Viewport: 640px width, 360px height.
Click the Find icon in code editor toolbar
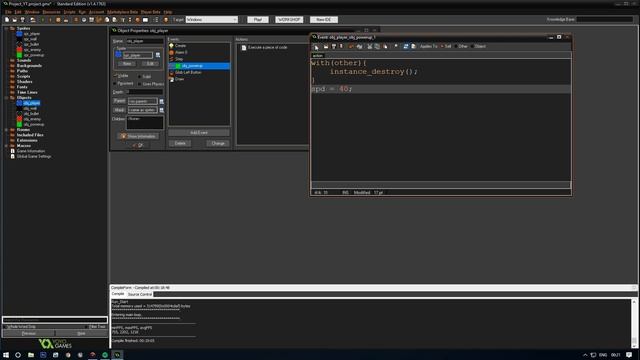tap(396, 47)
